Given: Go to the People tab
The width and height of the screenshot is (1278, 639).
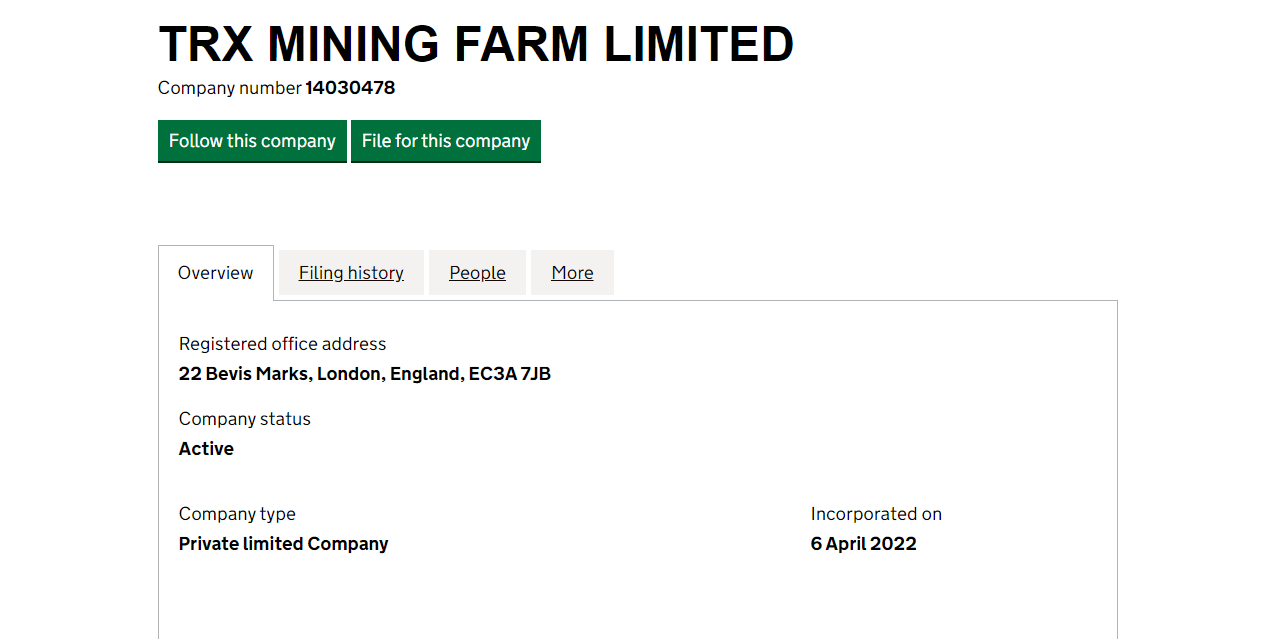Looking at the screenshot, I should coord(477,273).
